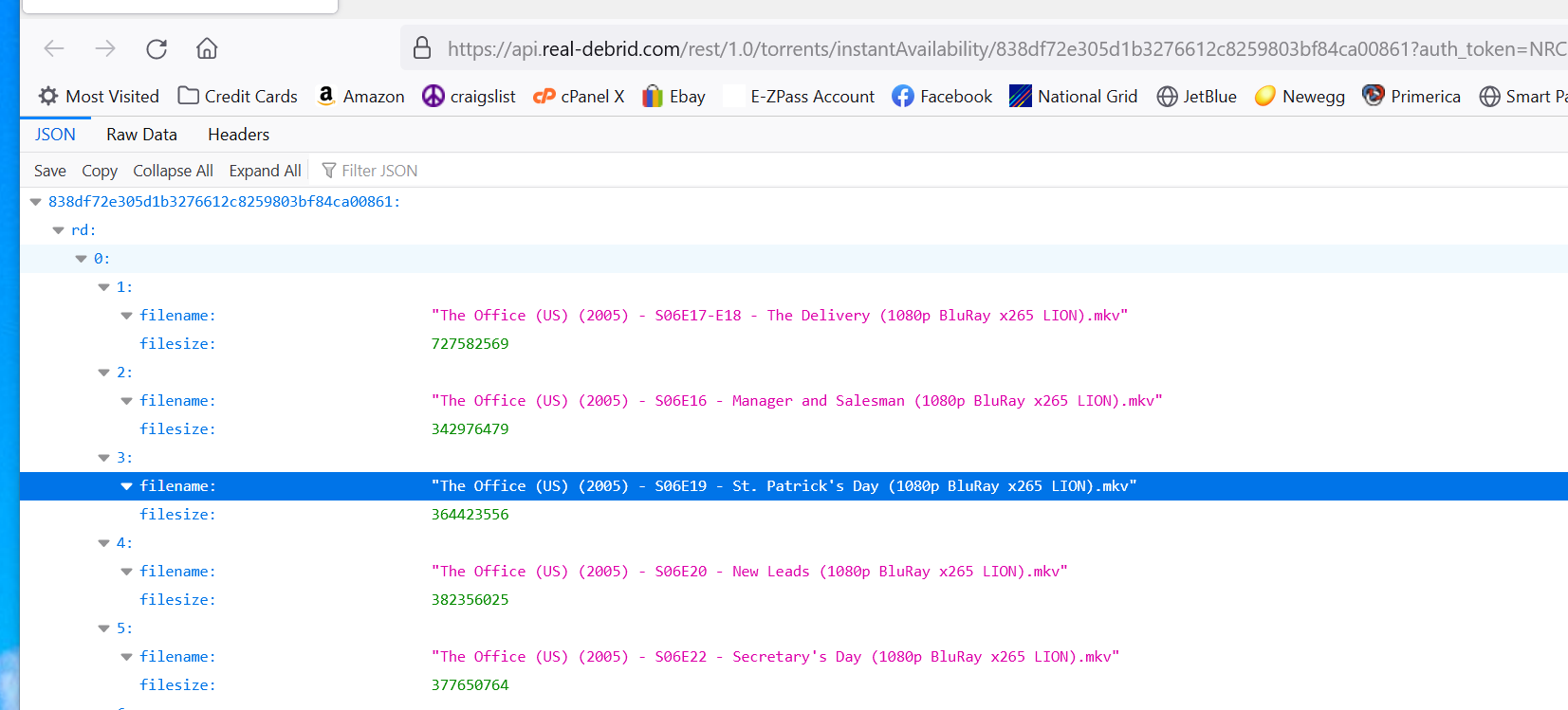The height and width of the screenshot is (710, 1568).
Task: Toggle filename arrow for Secretary's Day entry
Action: pyautogui.click(x=127, y=657)
